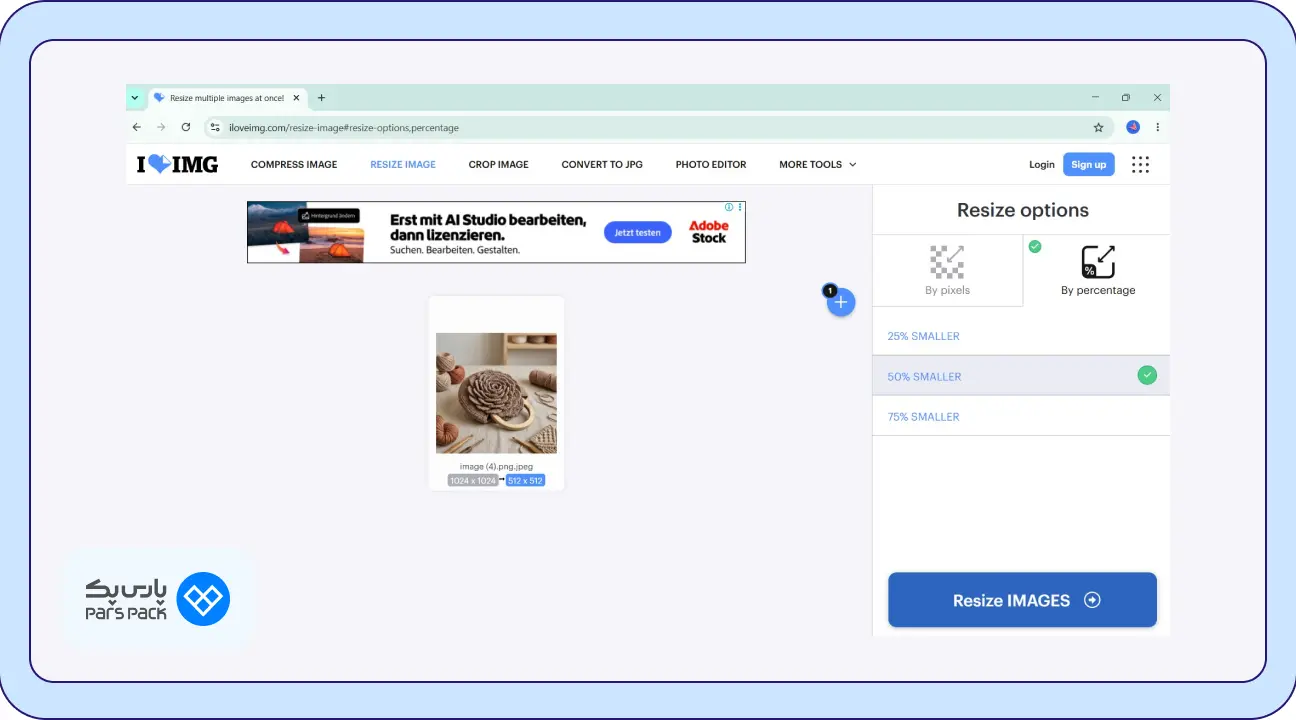Open a new browser tab

pos(321,98)
